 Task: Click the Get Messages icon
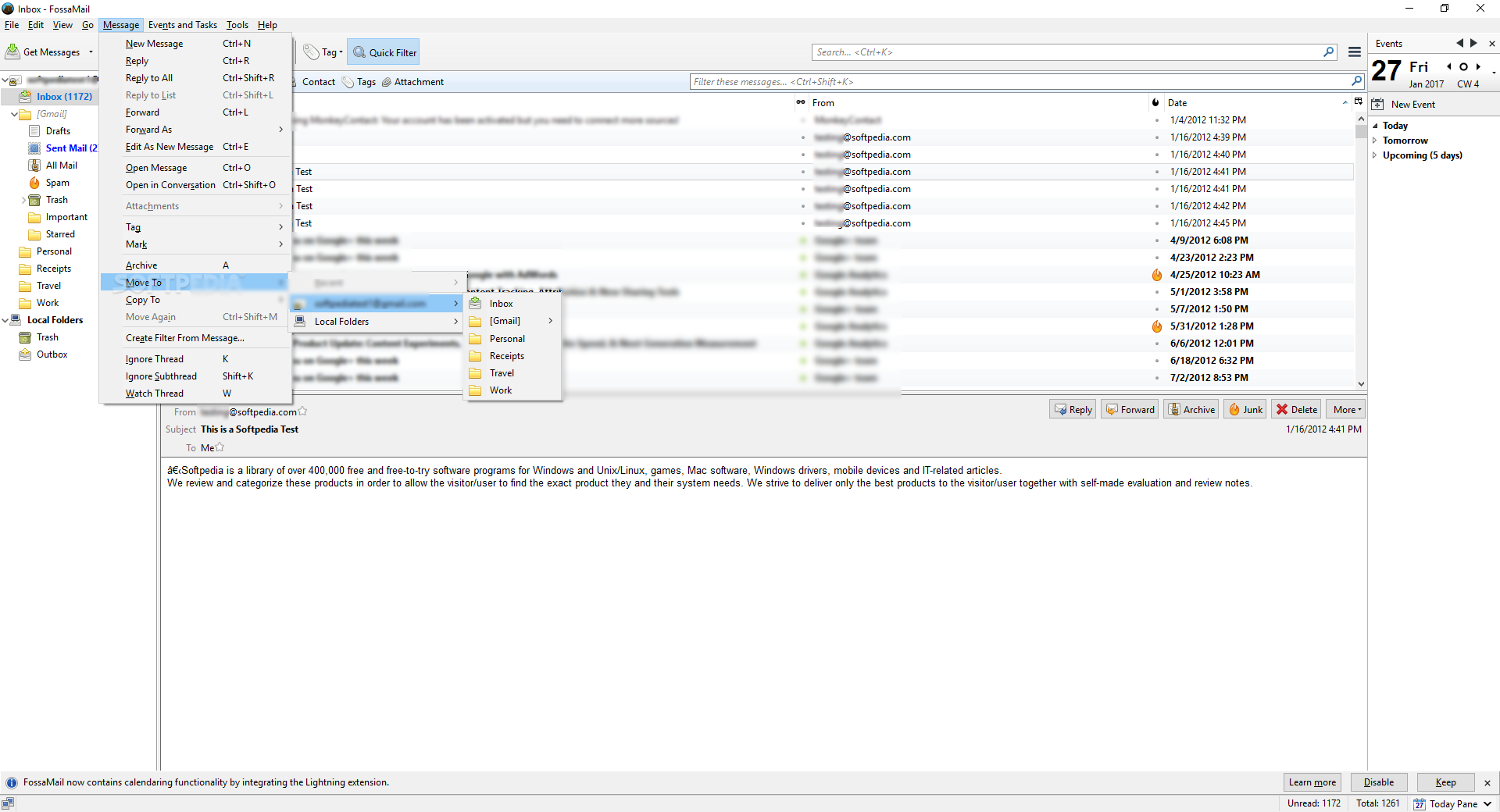point(12,52)
